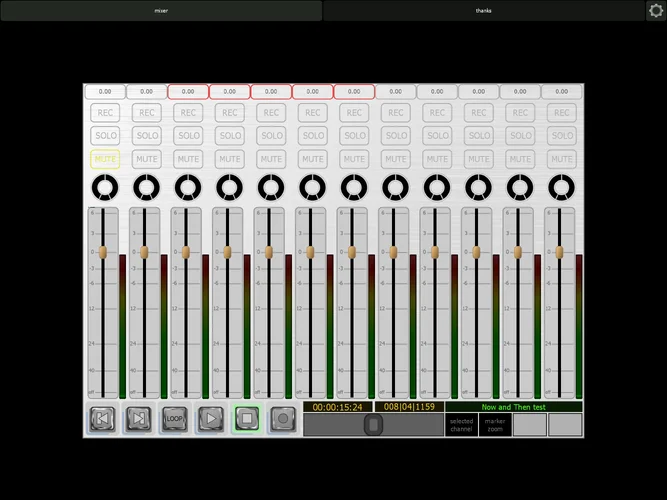Click the rewind to start transport button

click(x=102, y=418)
